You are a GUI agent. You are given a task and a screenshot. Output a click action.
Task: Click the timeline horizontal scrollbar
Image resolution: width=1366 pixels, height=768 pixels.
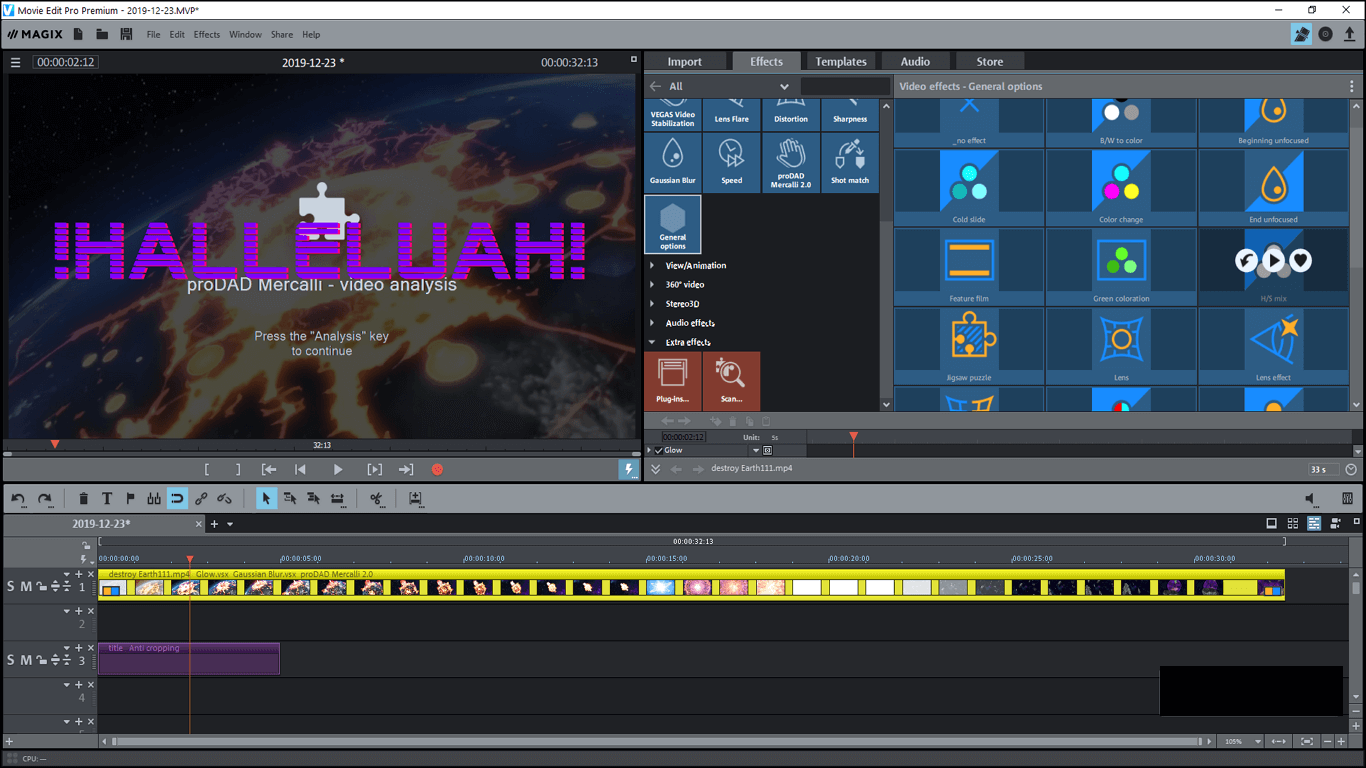(x=656, y=742)
